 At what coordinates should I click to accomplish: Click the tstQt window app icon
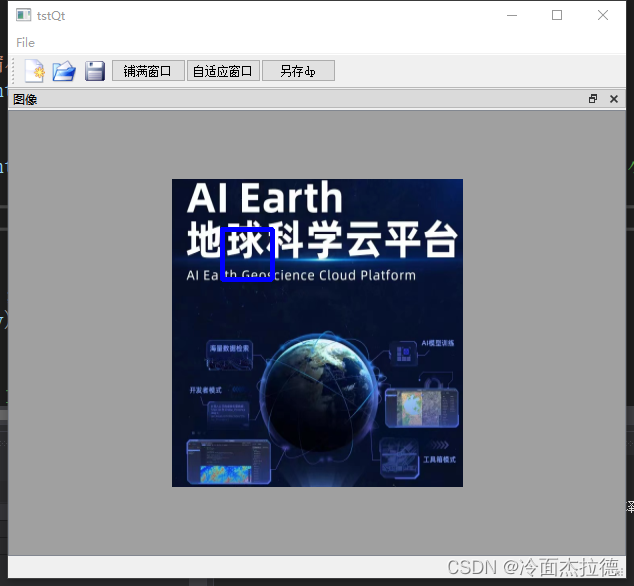point(23,15)
